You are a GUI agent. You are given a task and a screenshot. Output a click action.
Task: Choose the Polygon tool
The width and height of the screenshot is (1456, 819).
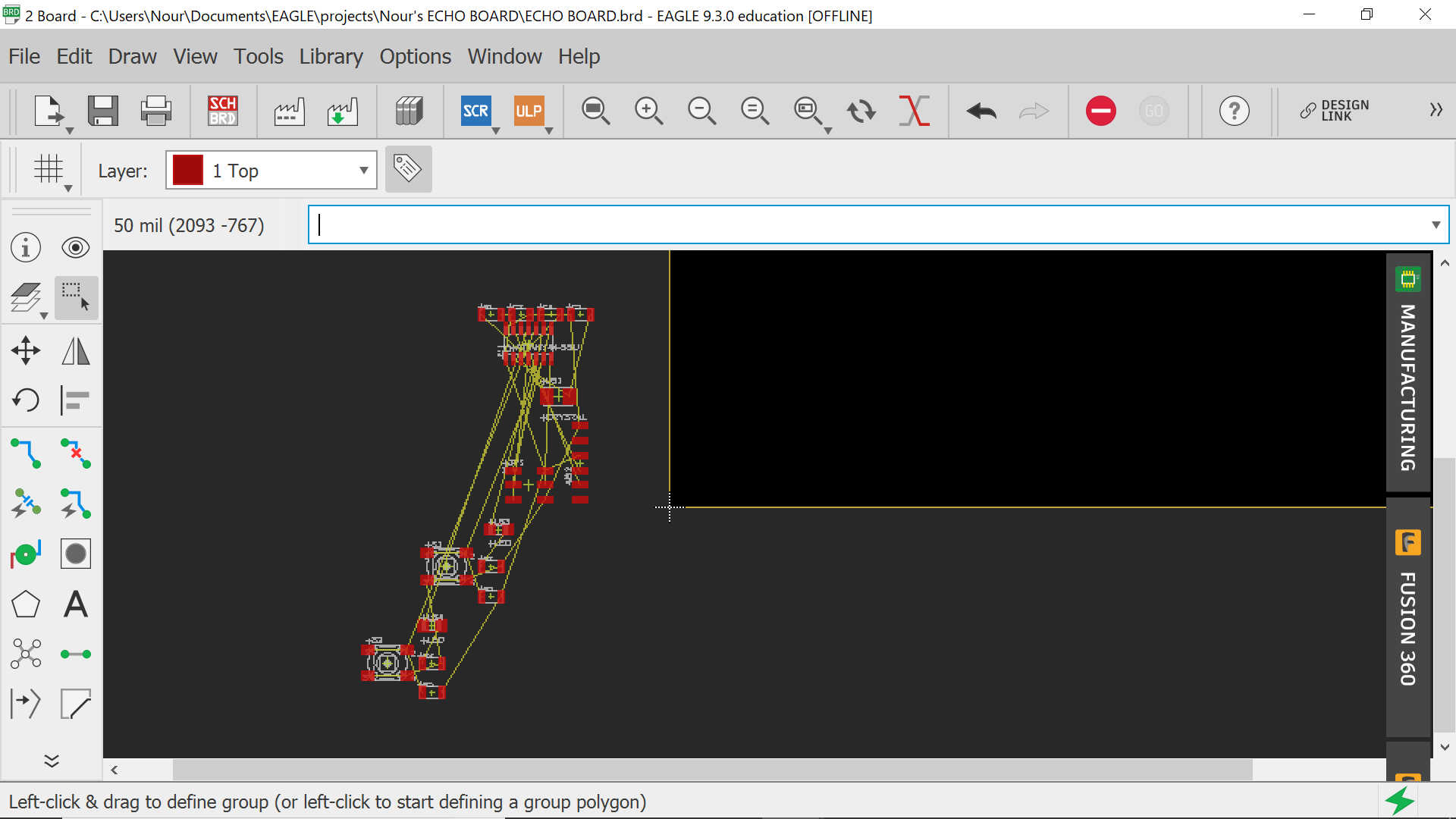pos(26,604)
